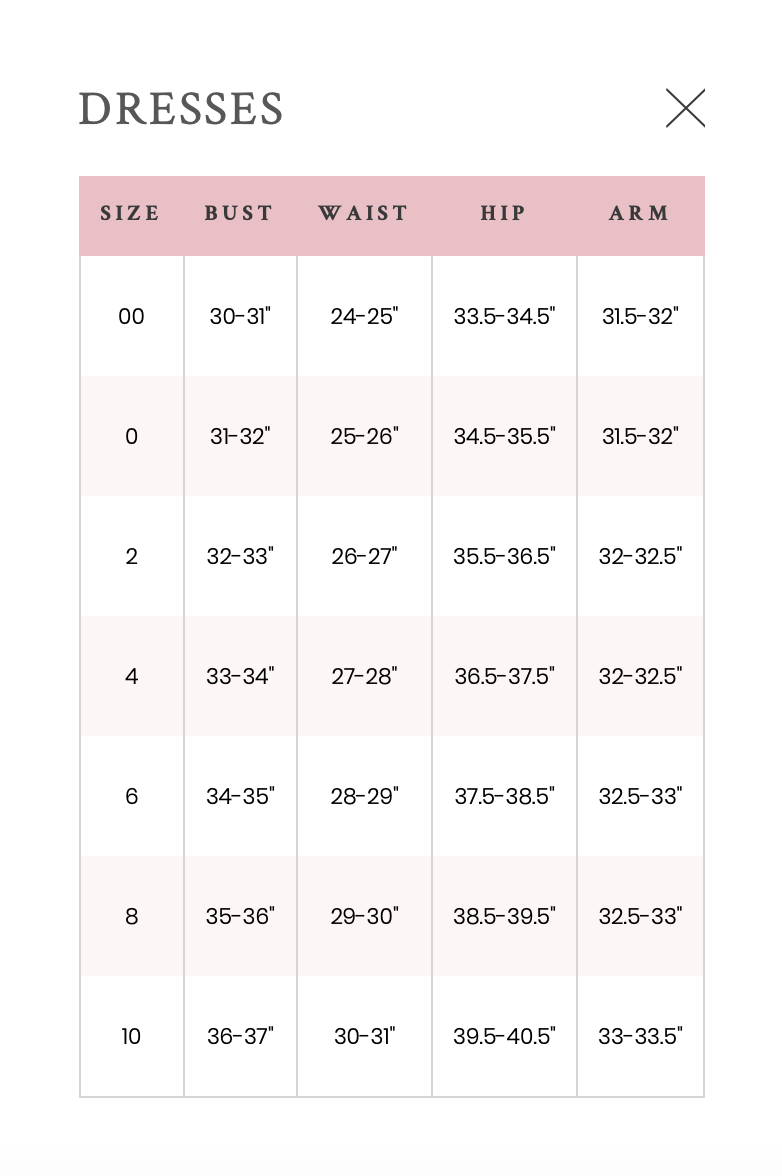Close the Dresses size chart
This screenshot has width=782, height=1176.
(685, 108)
